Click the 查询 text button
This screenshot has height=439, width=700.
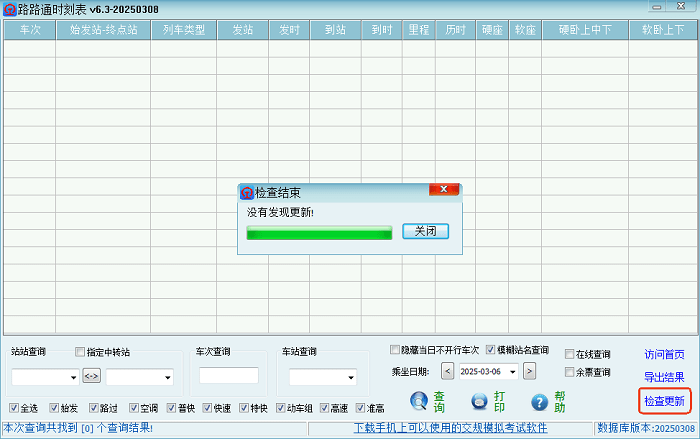coord(439,402)
